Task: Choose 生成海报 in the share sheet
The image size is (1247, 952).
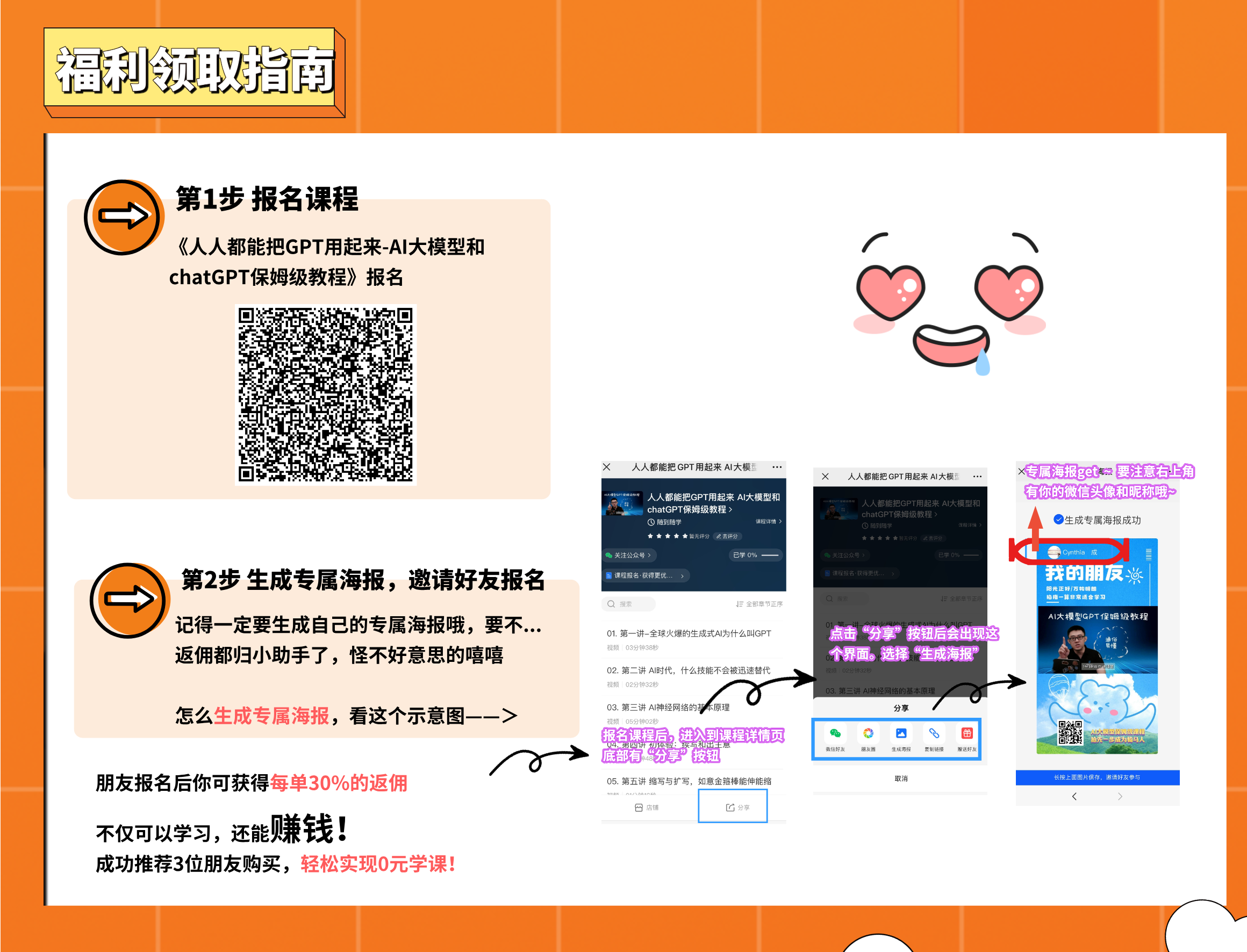Action: [x=901, y=738]
